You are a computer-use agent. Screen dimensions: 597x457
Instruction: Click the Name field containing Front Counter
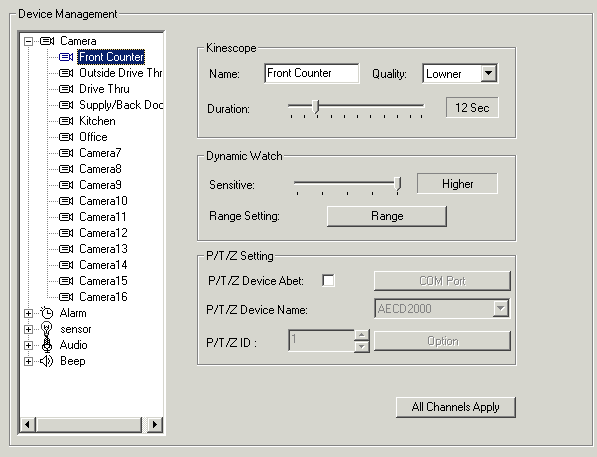pos(312,73)
